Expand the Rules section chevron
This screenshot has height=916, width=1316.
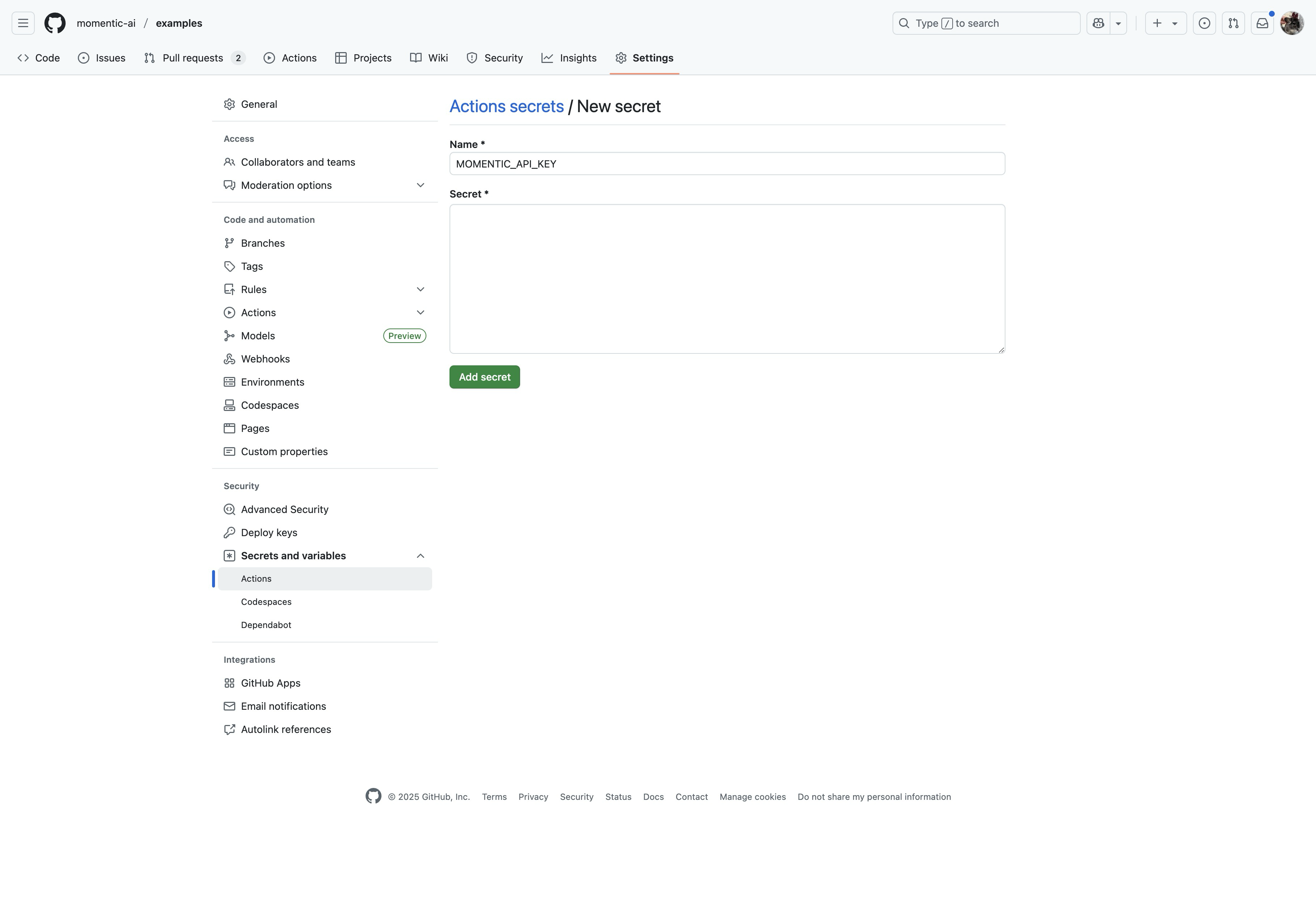[420, 290]
